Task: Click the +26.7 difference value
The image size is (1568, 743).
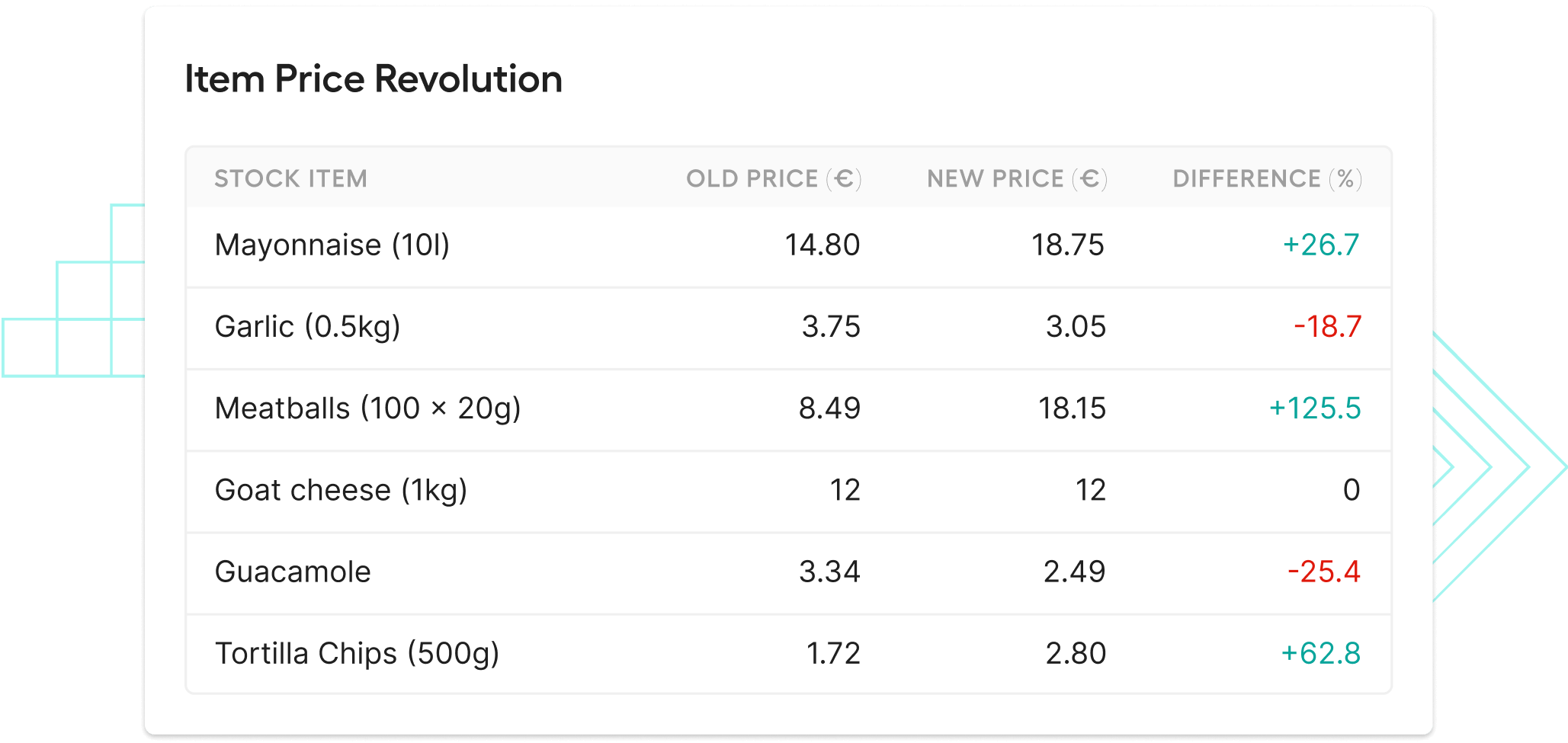Action: tap(1320, 245)
